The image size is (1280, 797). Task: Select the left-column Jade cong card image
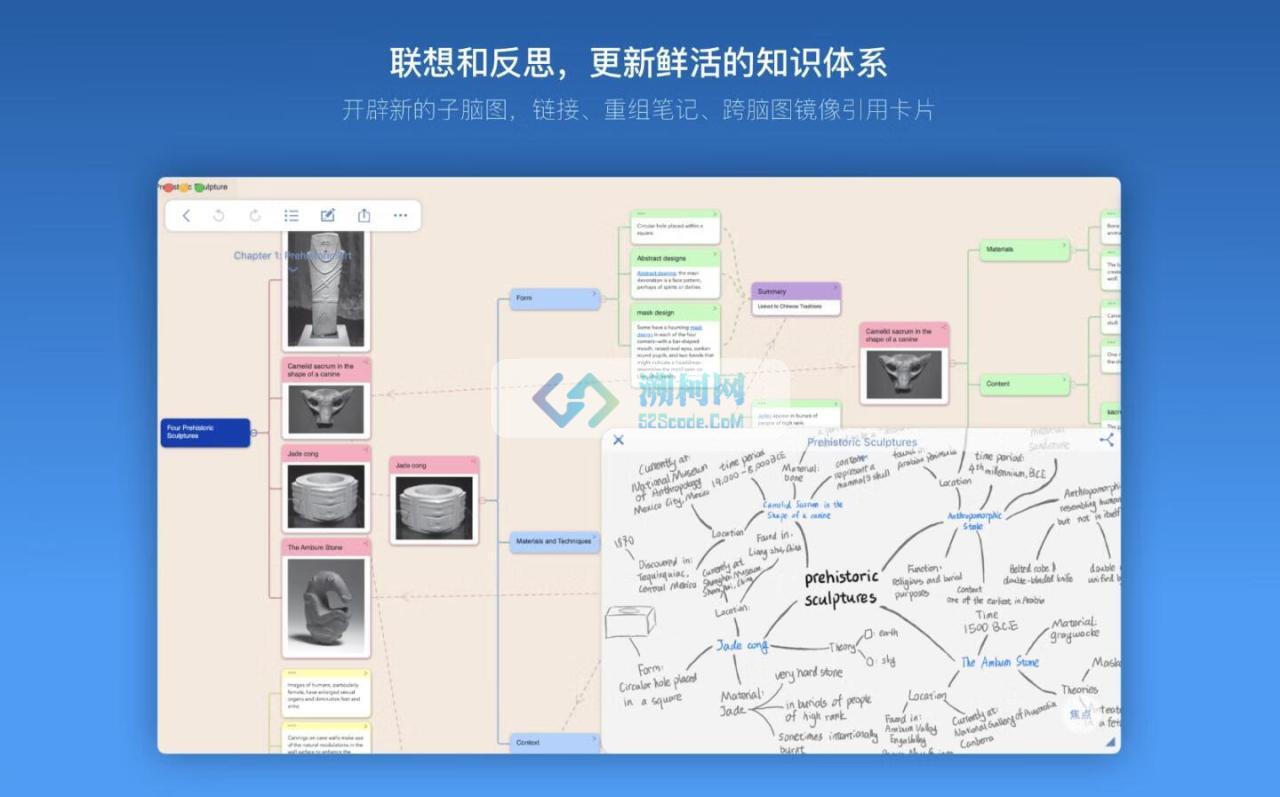pyautogui.click(x=325, y=497)
